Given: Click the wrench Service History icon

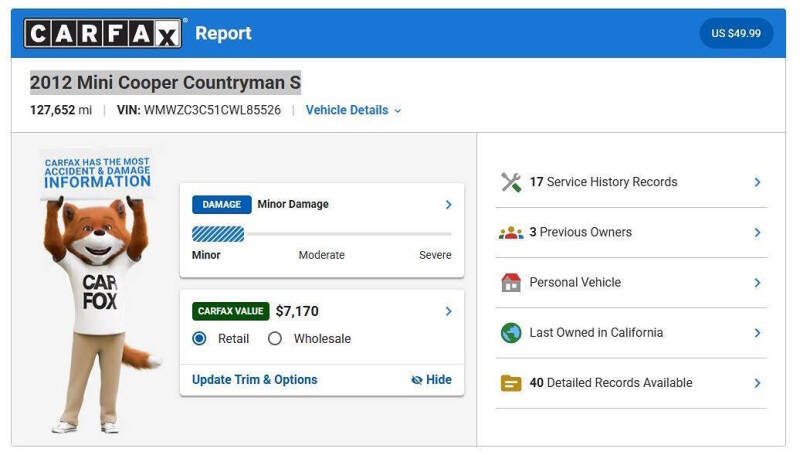Looking at the screenshot, I should click(511, 182).
